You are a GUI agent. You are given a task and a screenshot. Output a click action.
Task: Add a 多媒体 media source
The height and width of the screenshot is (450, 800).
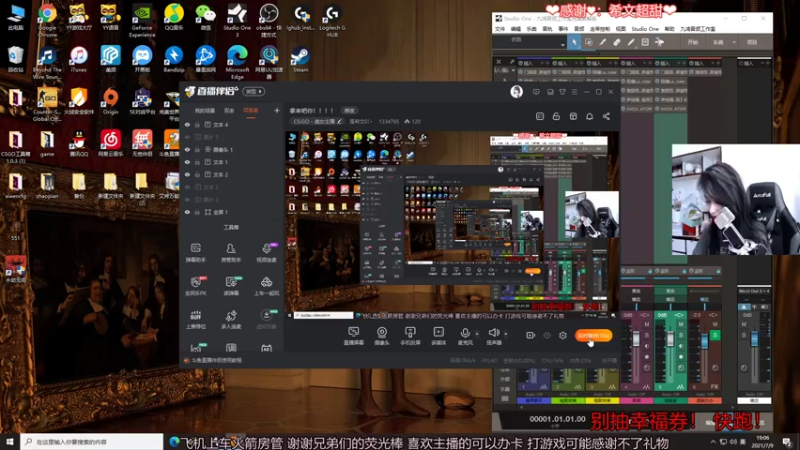[438, 336]
